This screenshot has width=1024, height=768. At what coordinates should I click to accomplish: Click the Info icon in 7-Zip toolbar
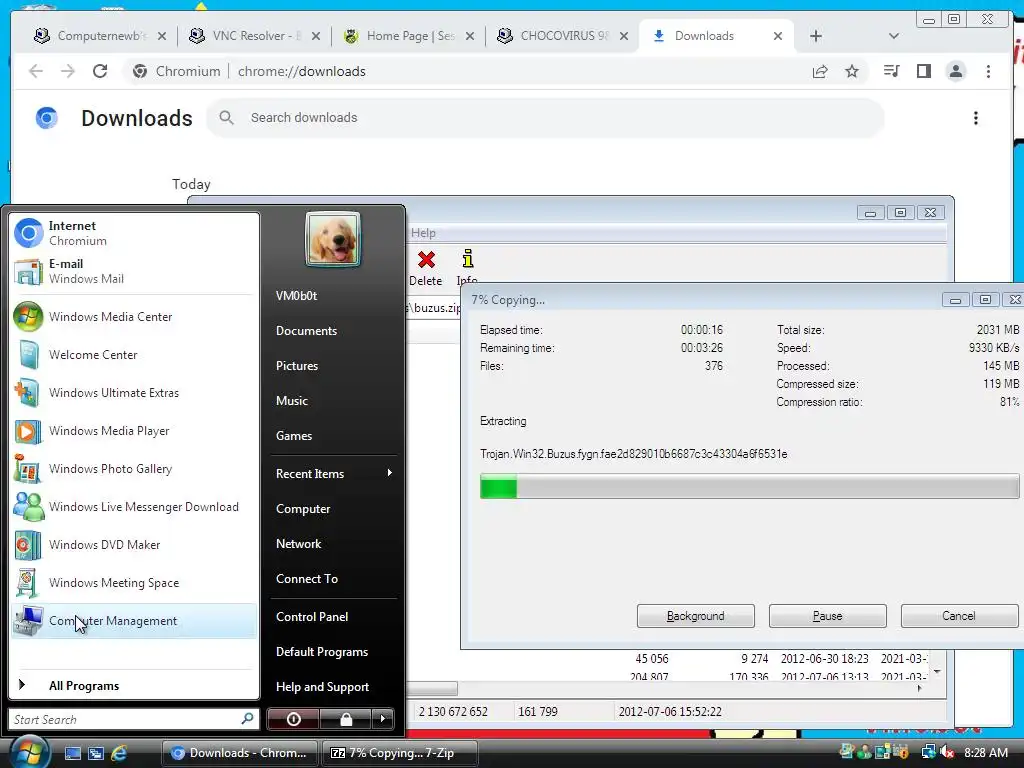pos(467,268)
